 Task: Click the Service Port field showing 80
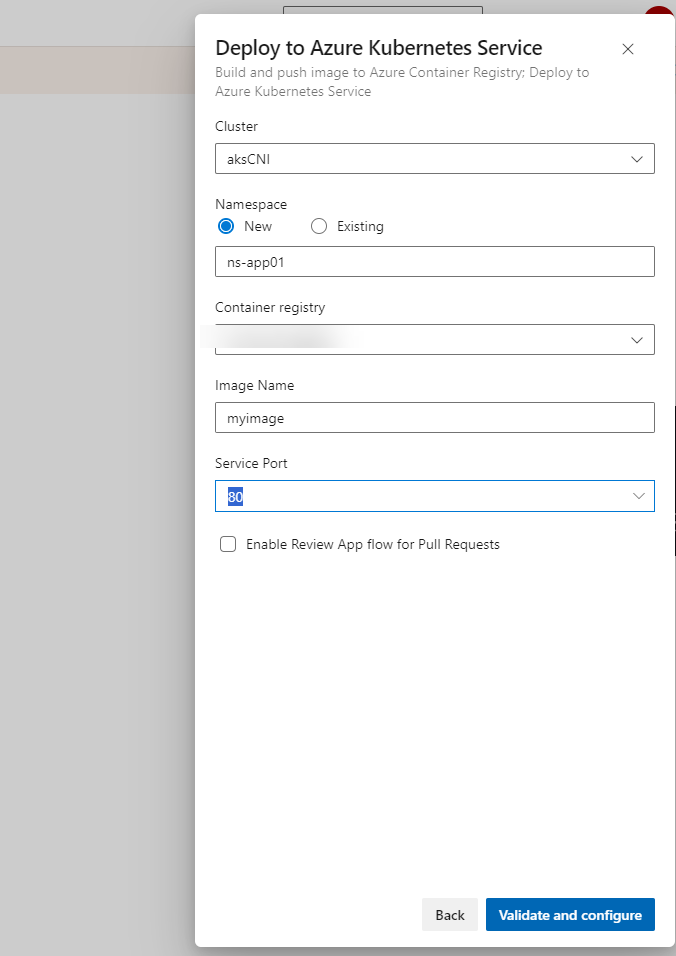point(435,496)
